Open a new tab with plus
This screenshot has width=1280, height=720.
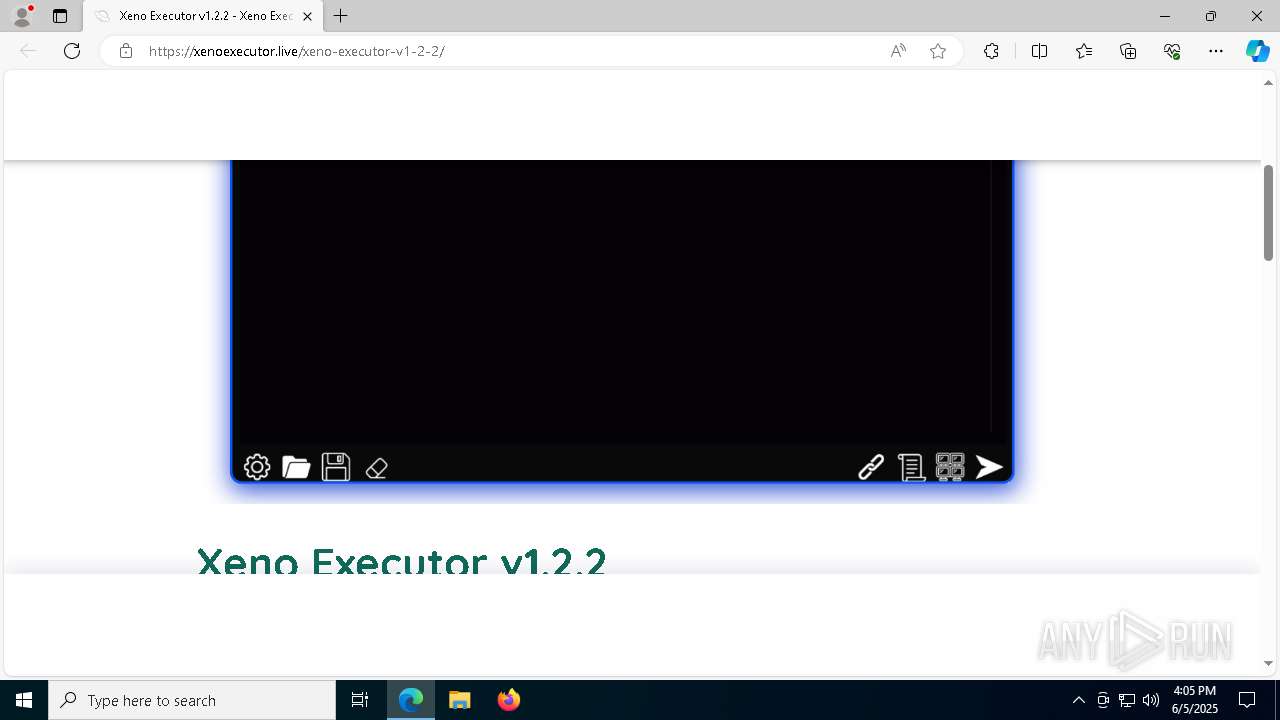pos(341,16)
